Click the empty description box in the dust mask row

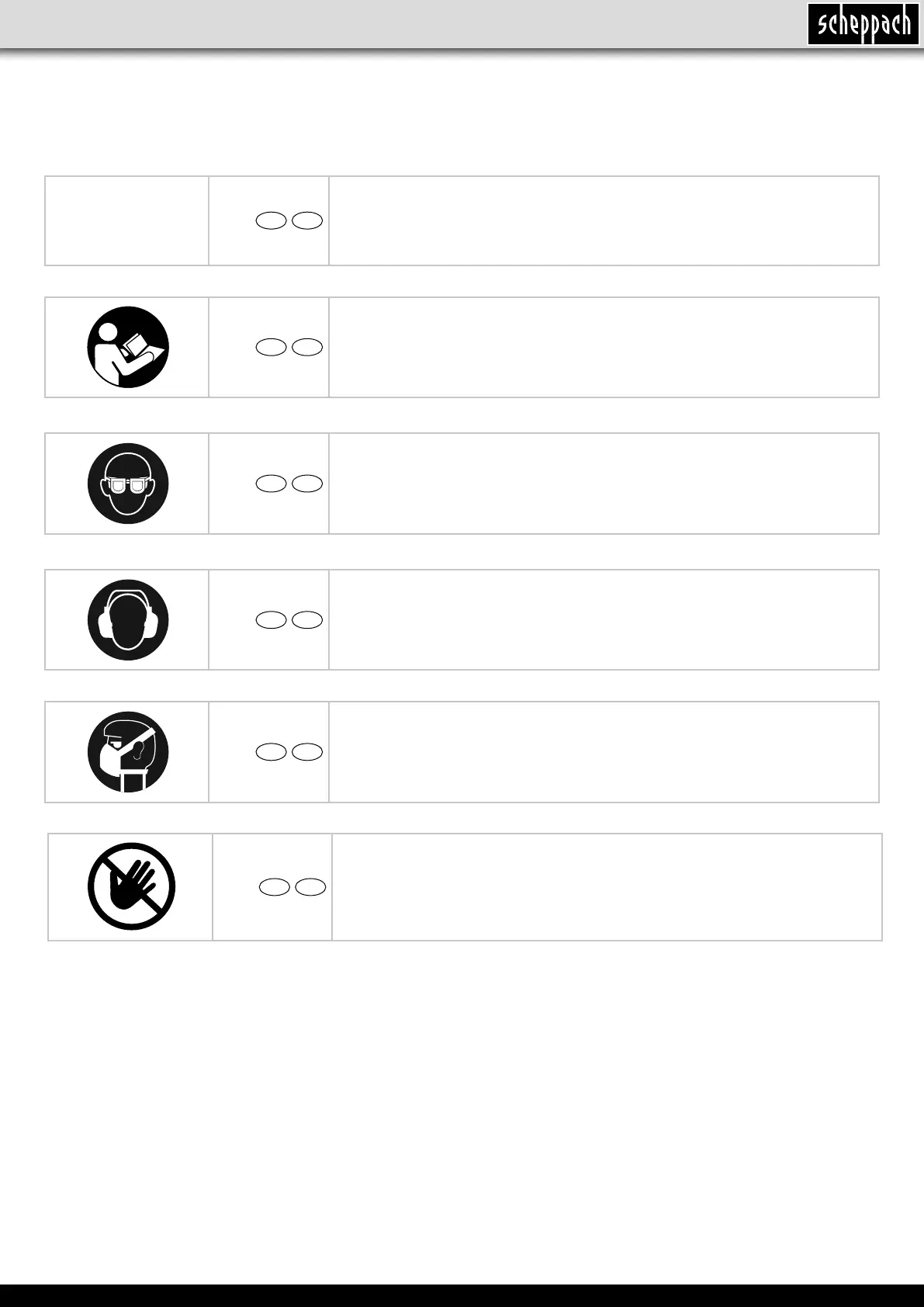click(x=604, y=751)
